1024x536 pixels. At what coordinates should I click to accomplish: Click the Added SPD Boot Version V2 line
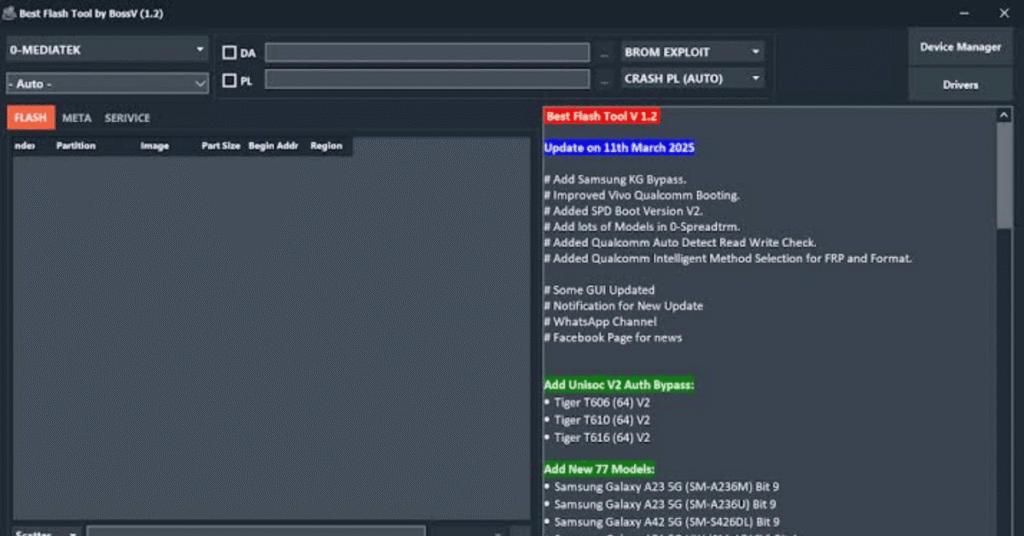coord(623,211)
